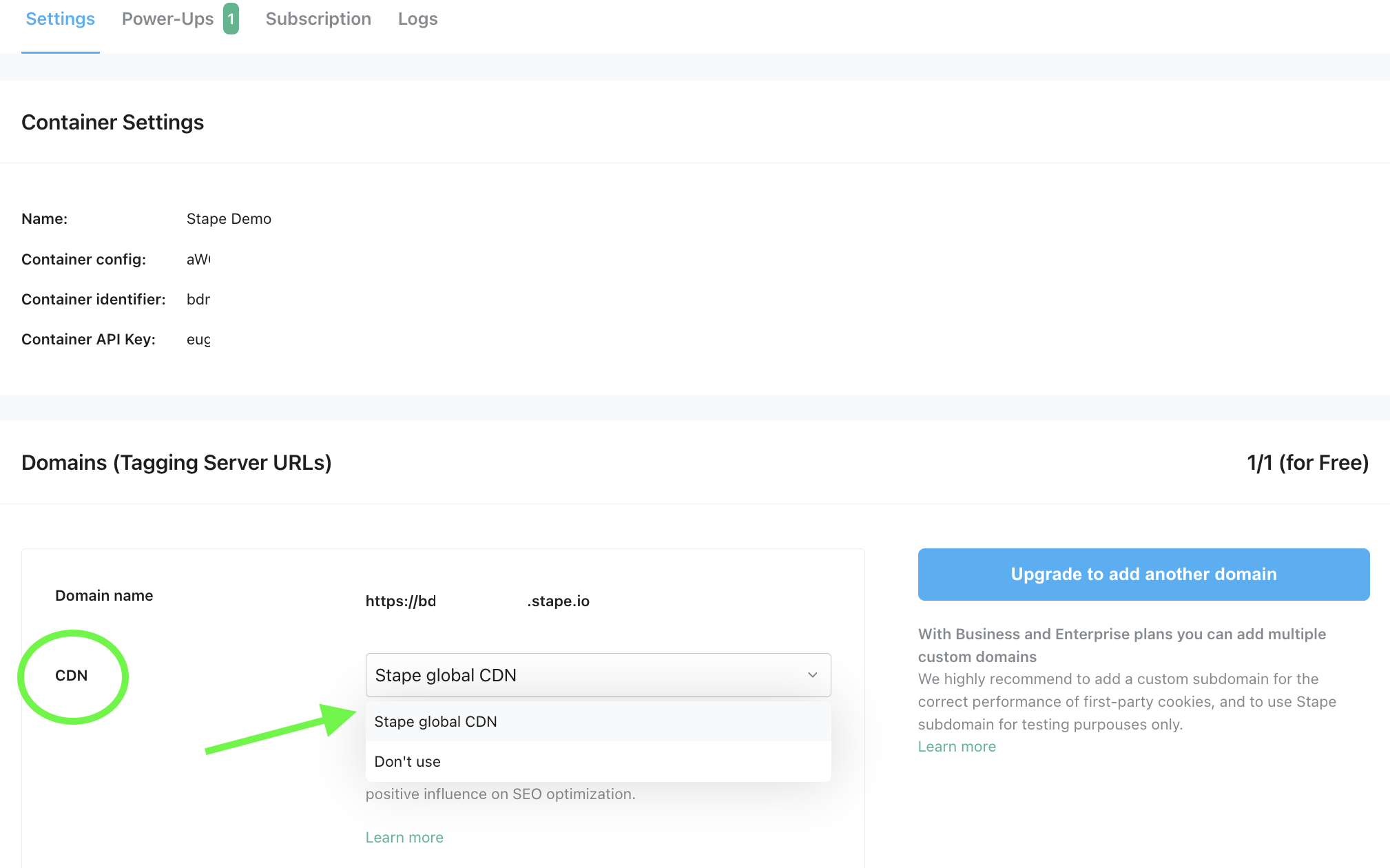Click the CDN dropdown chevron arrow

tap(812, 675)
